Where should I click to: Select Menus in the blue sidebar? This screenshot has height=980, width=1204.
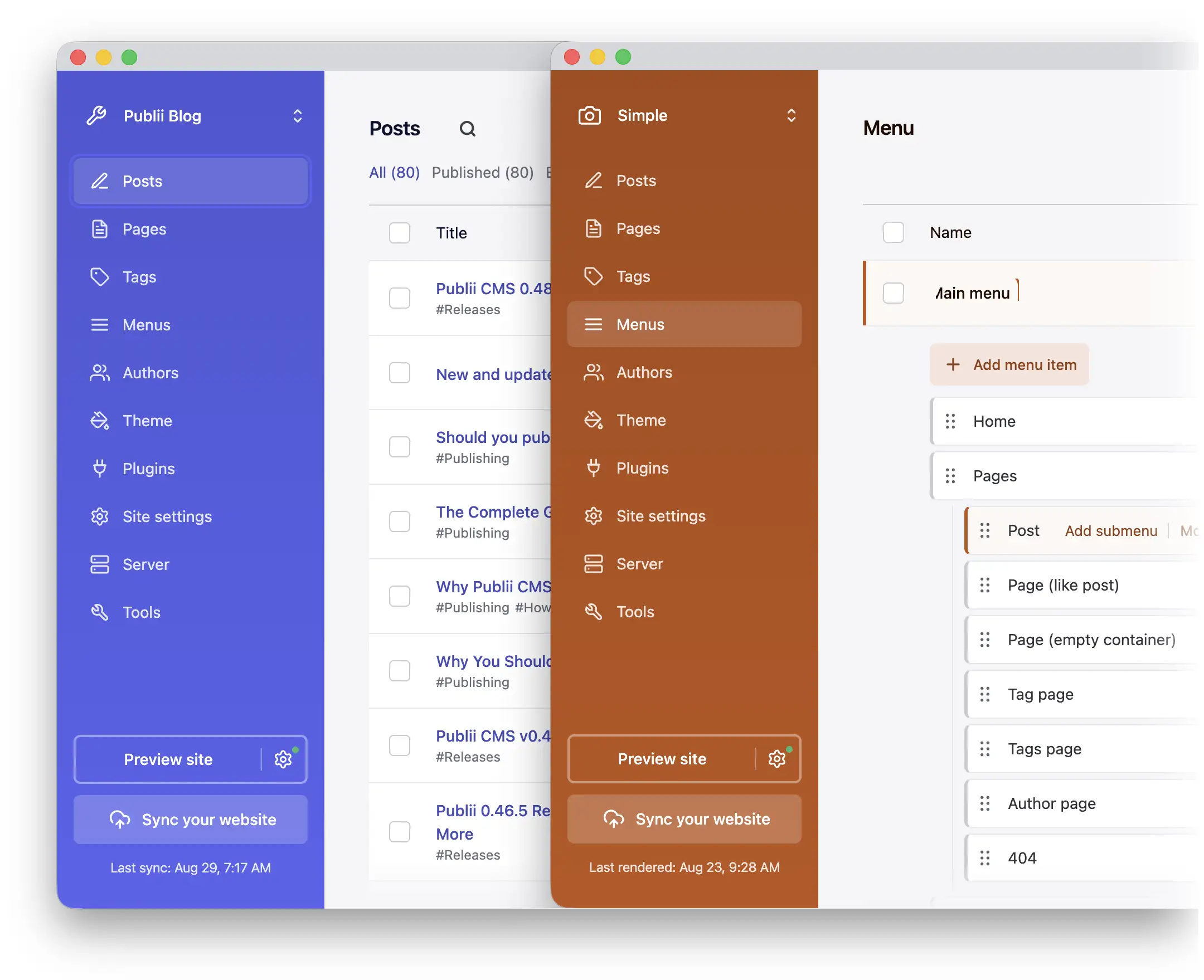tap(190, 325)
